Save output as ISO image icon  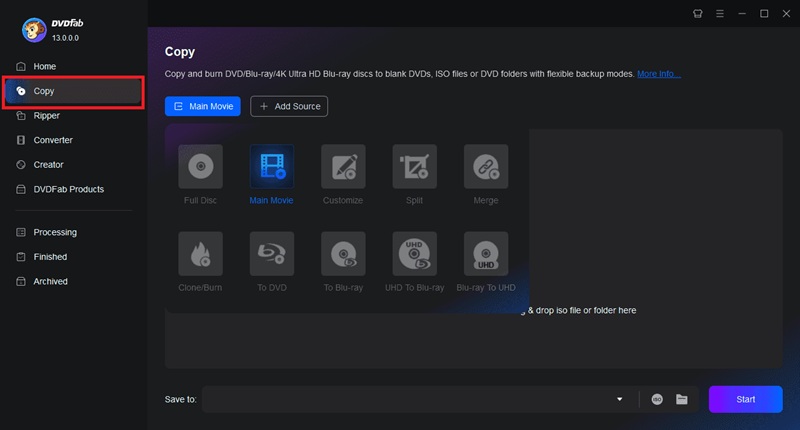click(657, 399)
